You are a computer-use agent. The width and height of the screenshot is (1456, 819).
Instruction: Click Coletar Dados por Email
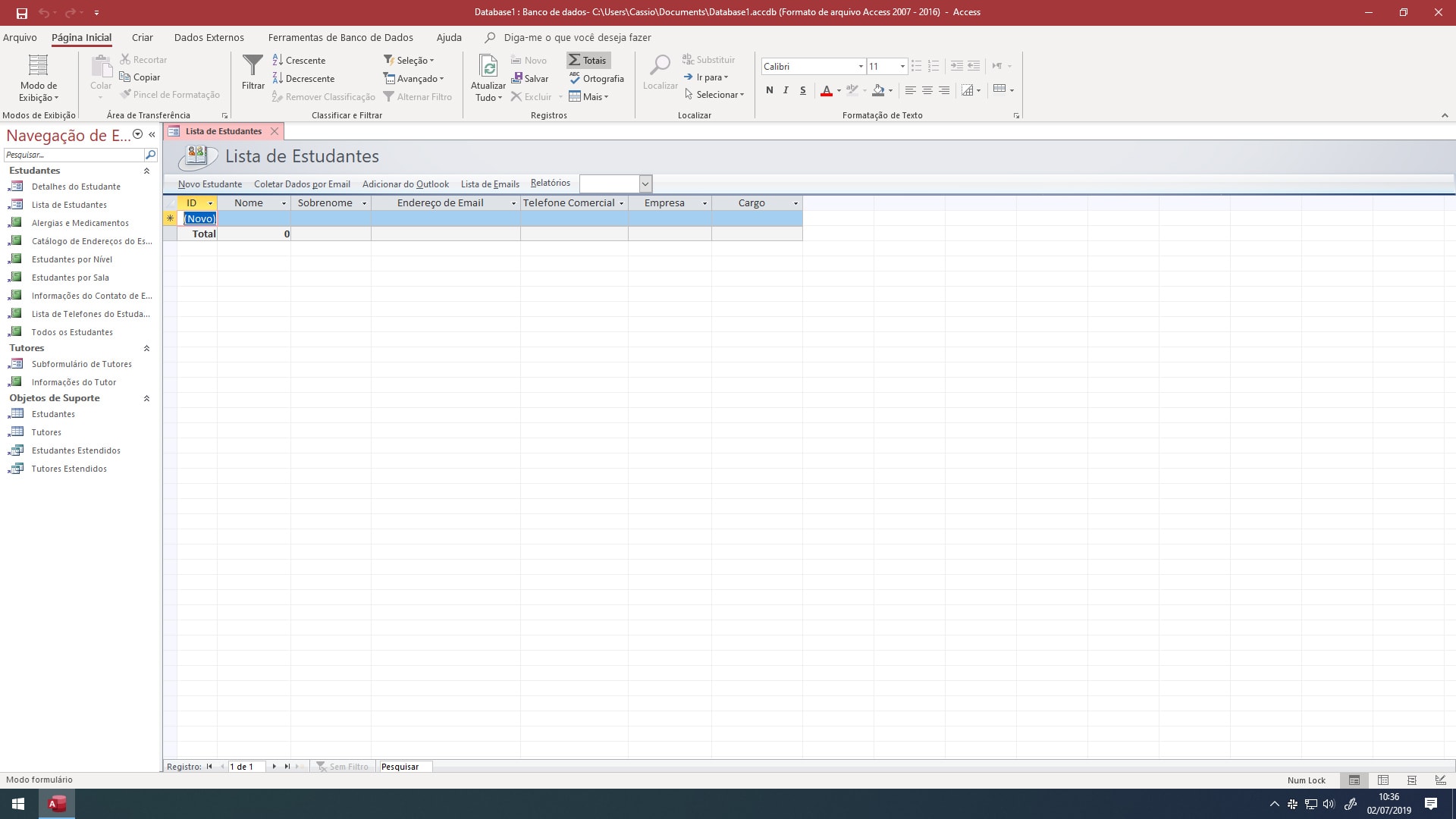pyautogui.click(x=302, y=184)
